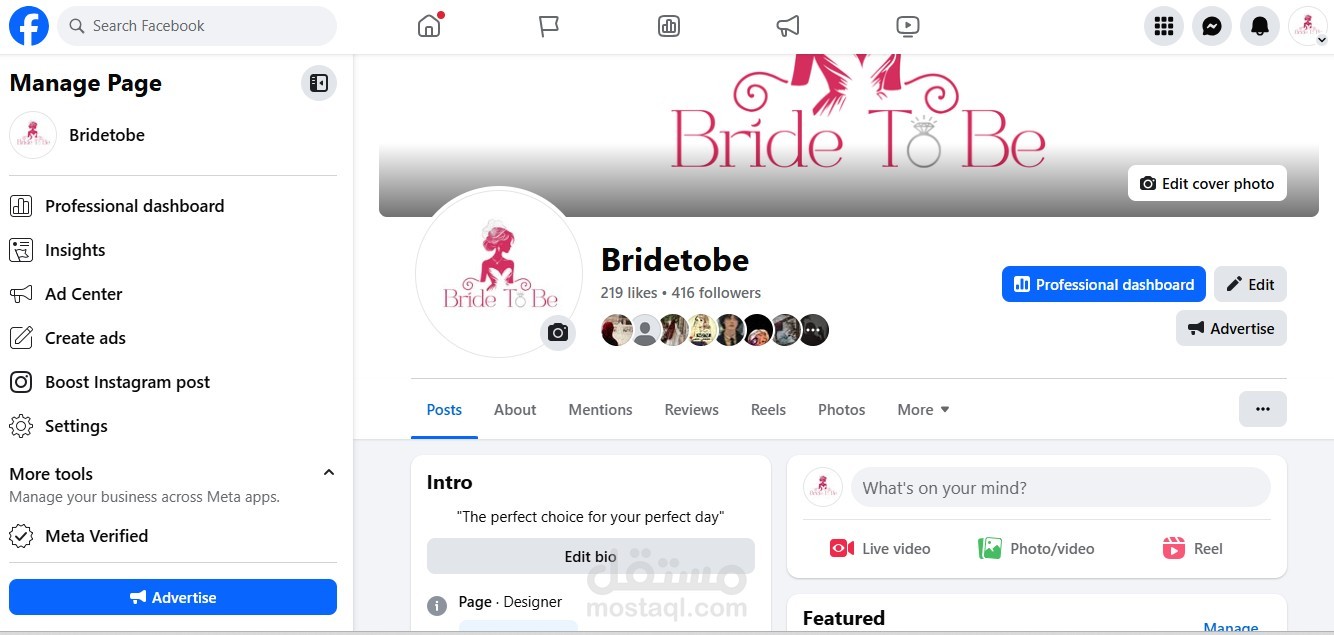Open the nine-dot menu grid
Screen dimensions: 1334x635
point(1164,26)
